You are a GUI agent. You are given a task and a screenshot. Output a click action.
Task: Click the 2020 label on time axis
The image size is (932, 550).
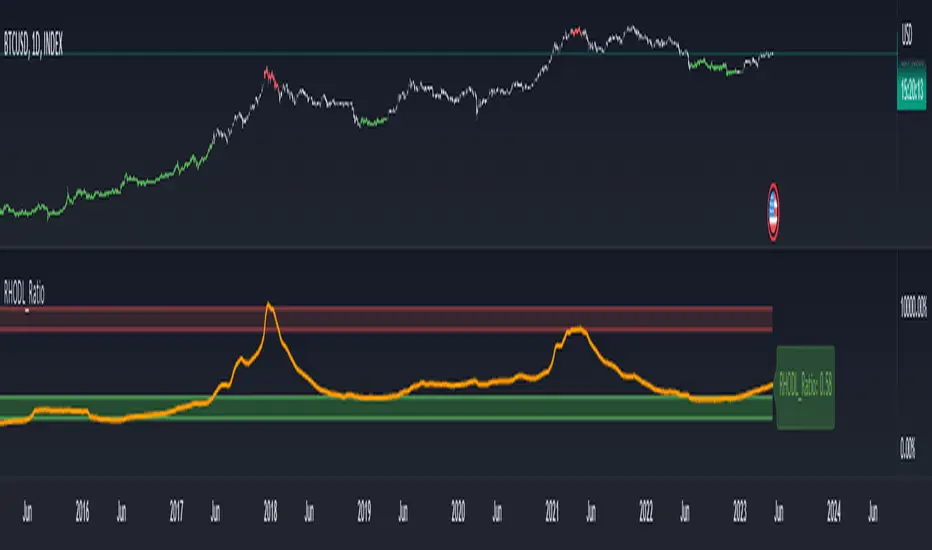tap(458, 511)
